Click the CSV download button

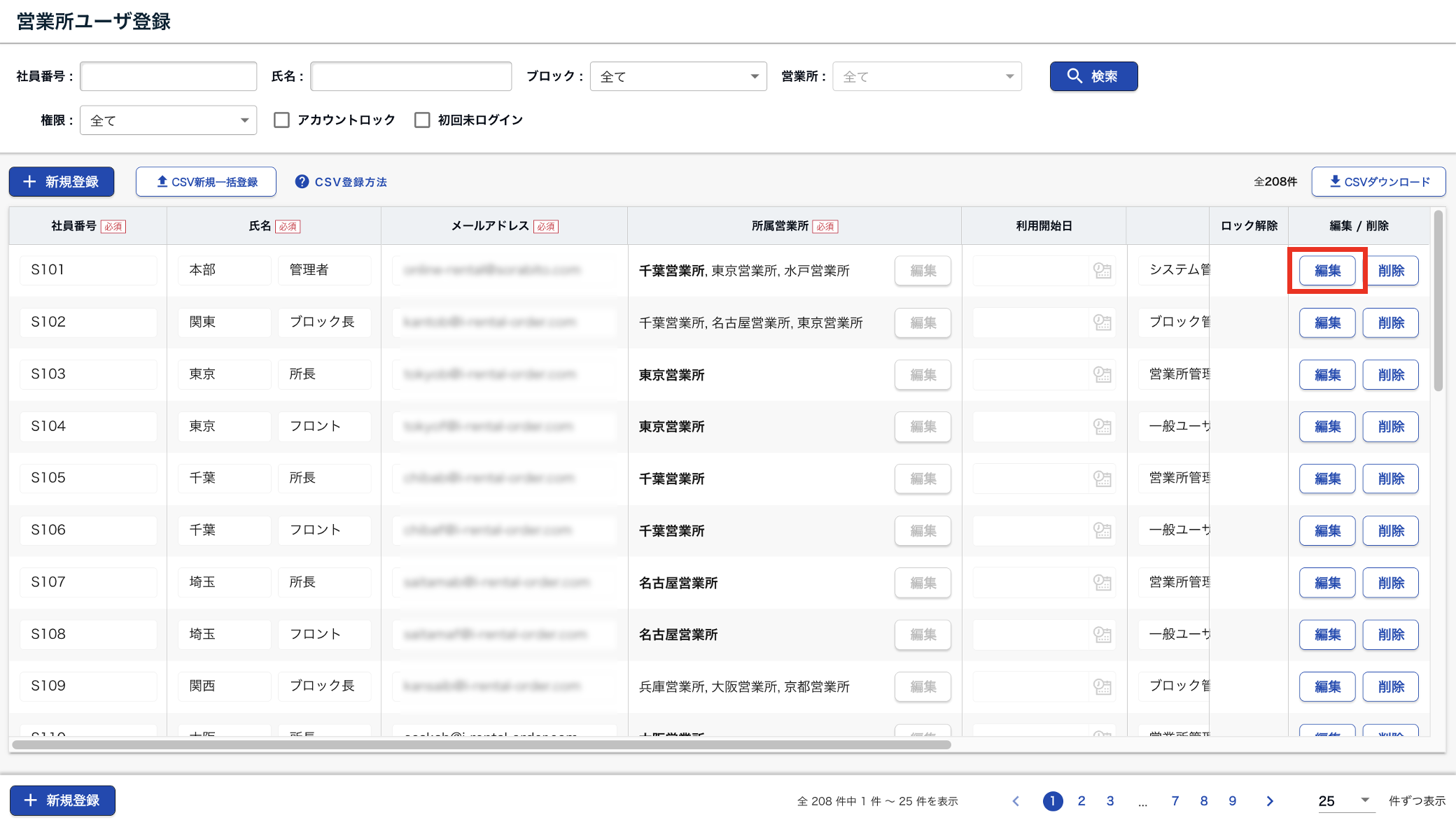[x=1378, y=182]
